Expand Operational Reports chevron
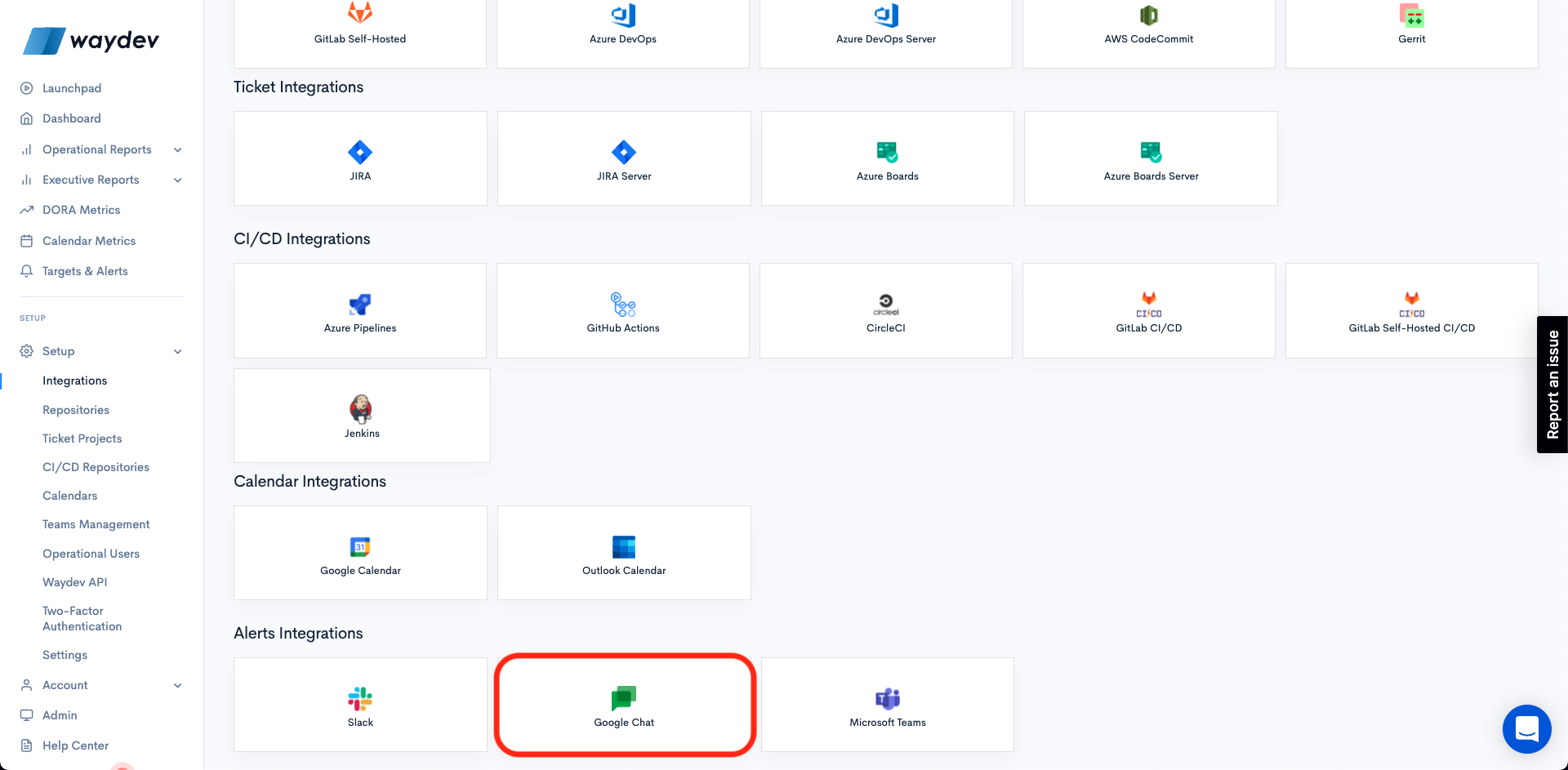This screenshot has height=770, width=1568. click(x=178, y=149)
